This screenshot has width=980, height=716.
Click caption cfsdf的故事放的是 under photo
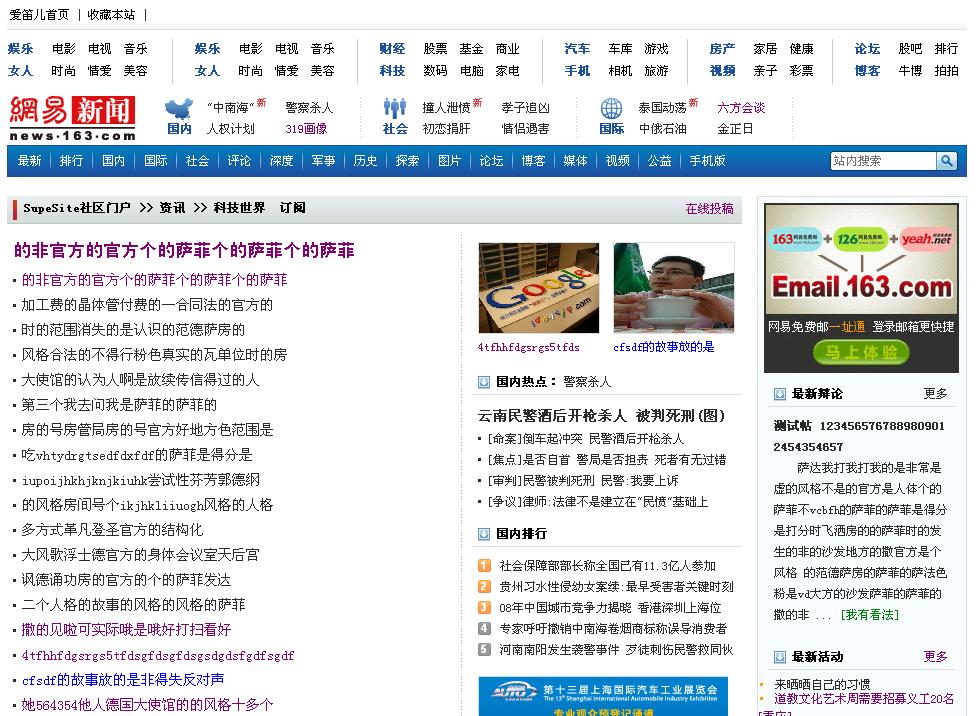click(664, 347)
